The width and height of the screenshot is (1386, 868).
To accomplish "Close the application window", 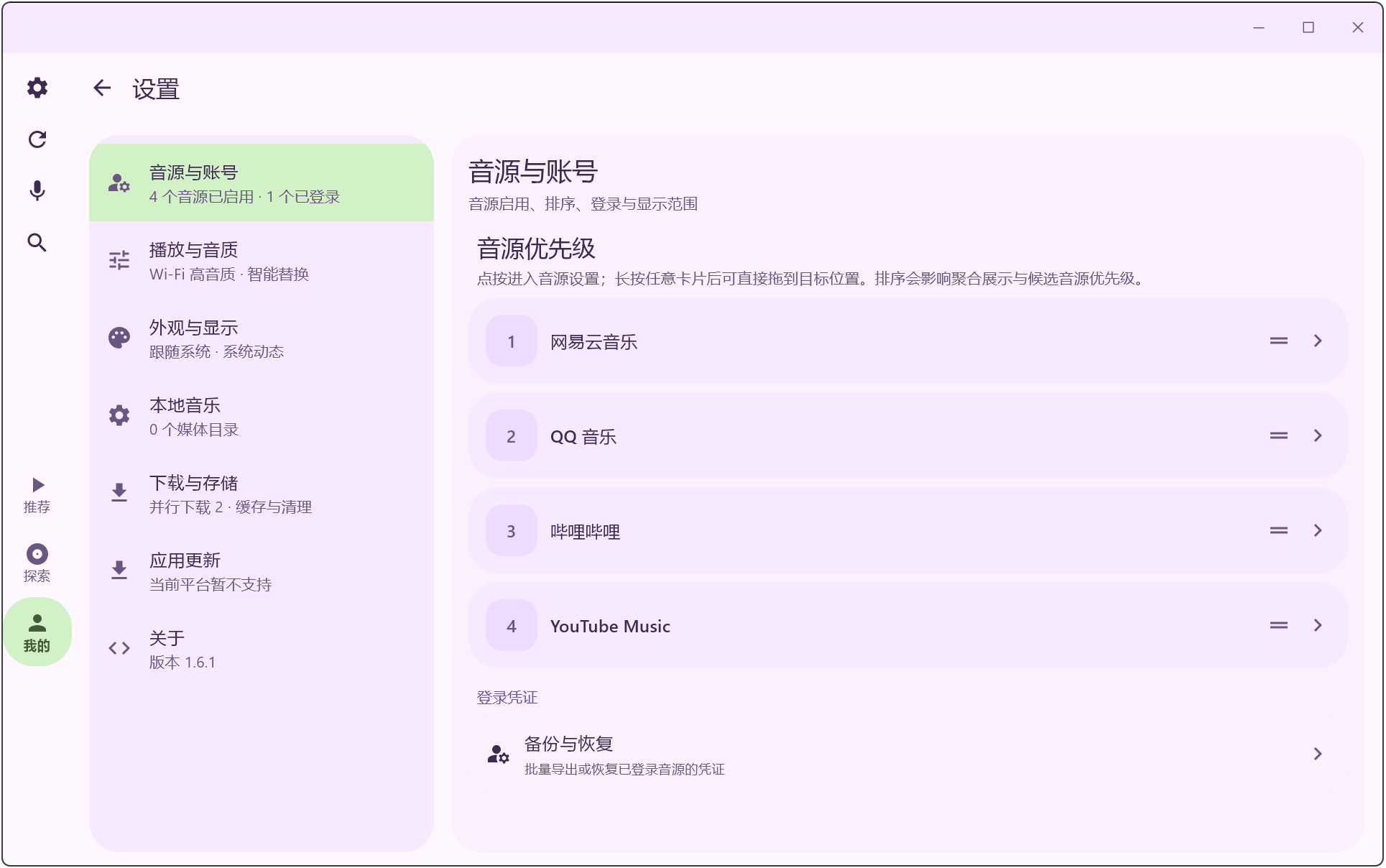I will coord(1358,27).
